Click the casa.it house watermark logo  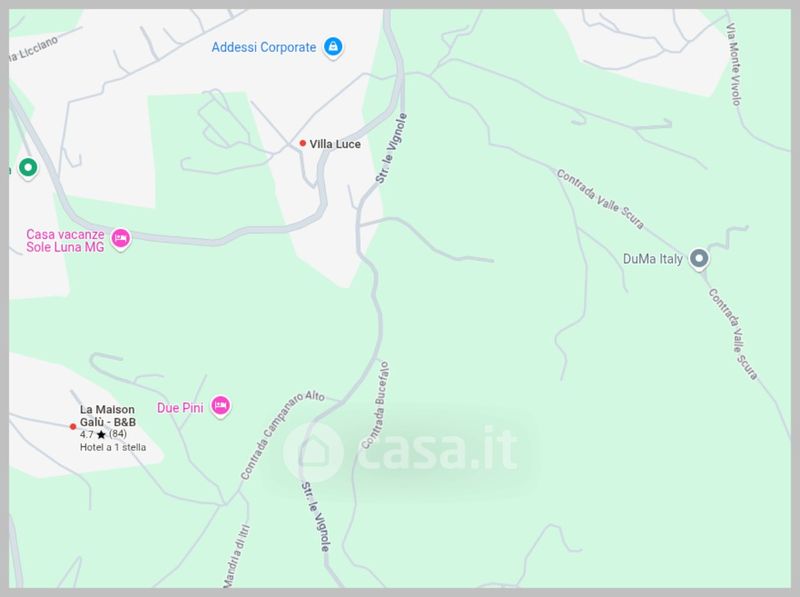point(313,451)
